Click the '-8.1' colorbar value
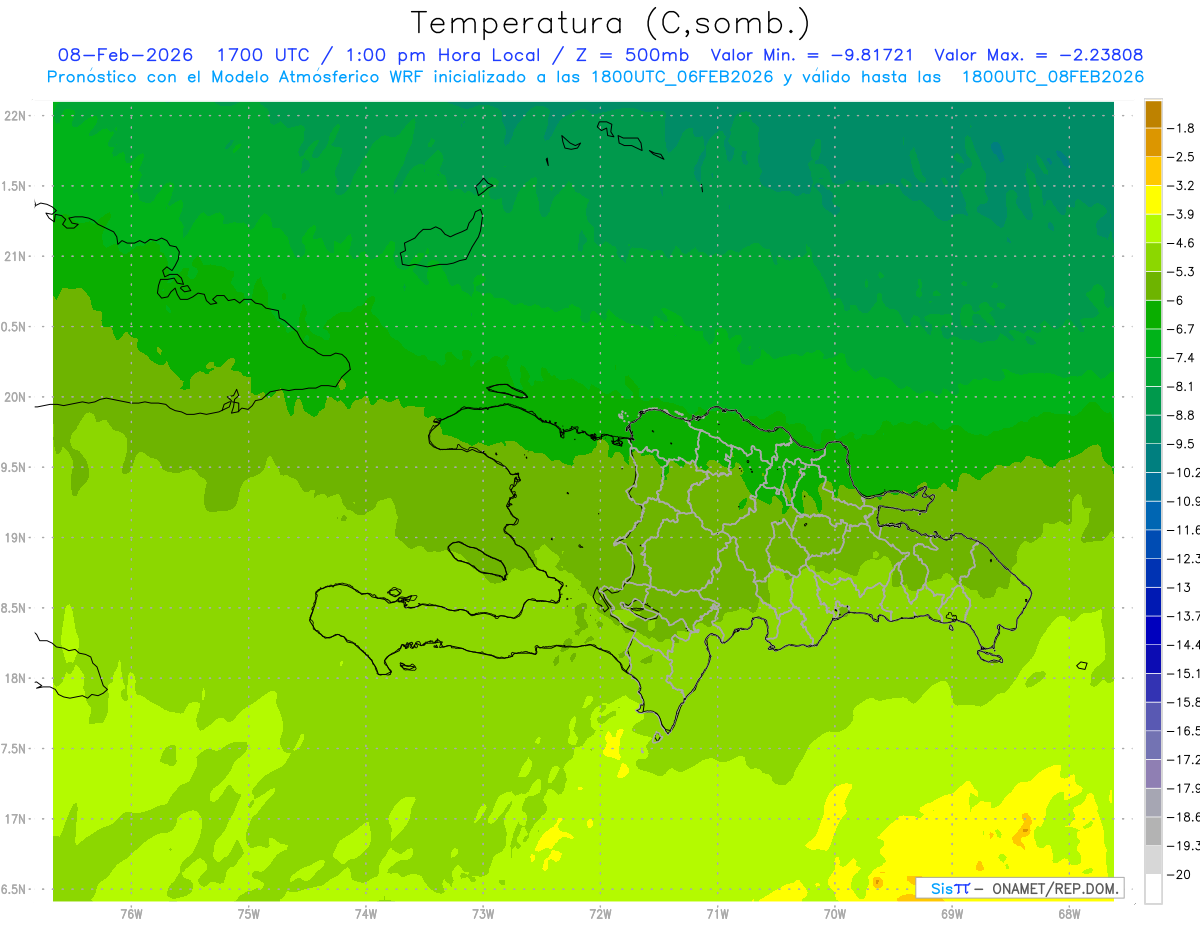This screenshot has height=927, width=1200. click(x=1181, y=387)
